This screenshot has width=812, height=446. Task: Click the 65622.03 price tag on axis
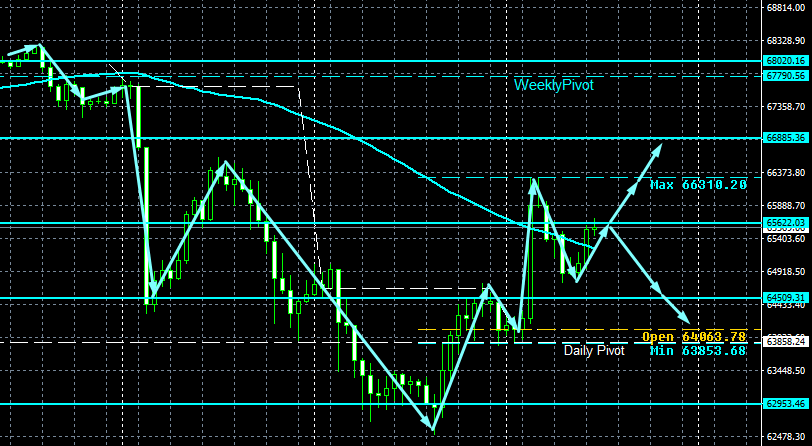[x=785, y=222]
